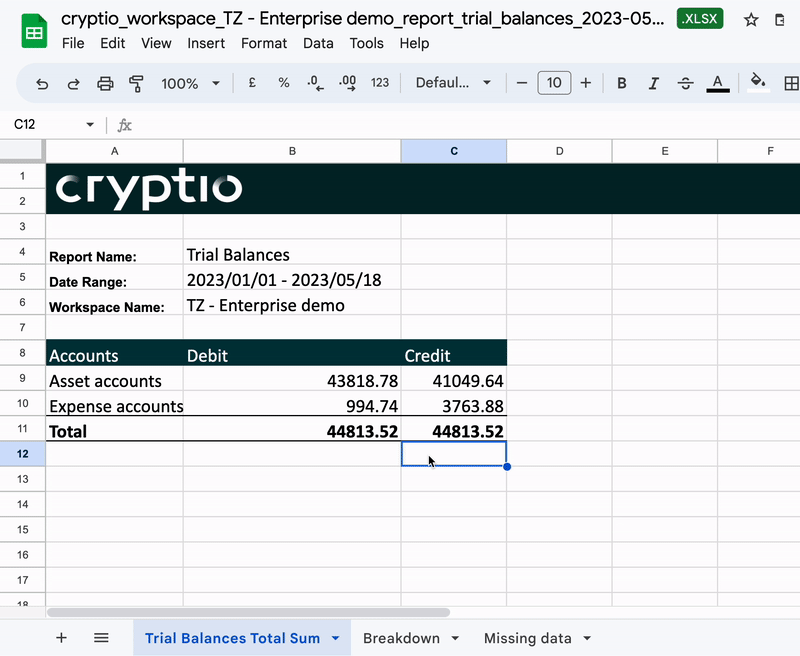The image size is (800, 656).
Task: Click the document title text
Action: tap(363, 19)
